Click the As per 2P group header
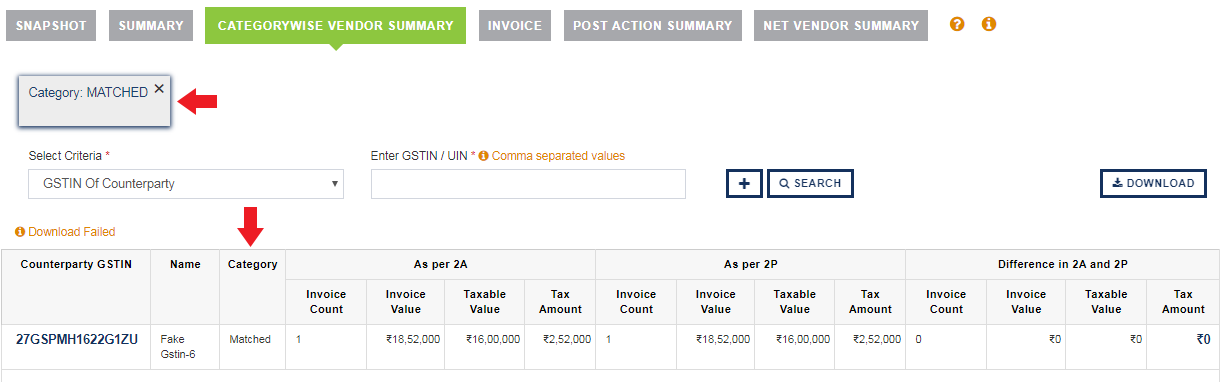This screenshot has height=382, width=1230. pyautogui.click(x=750, y=264)
